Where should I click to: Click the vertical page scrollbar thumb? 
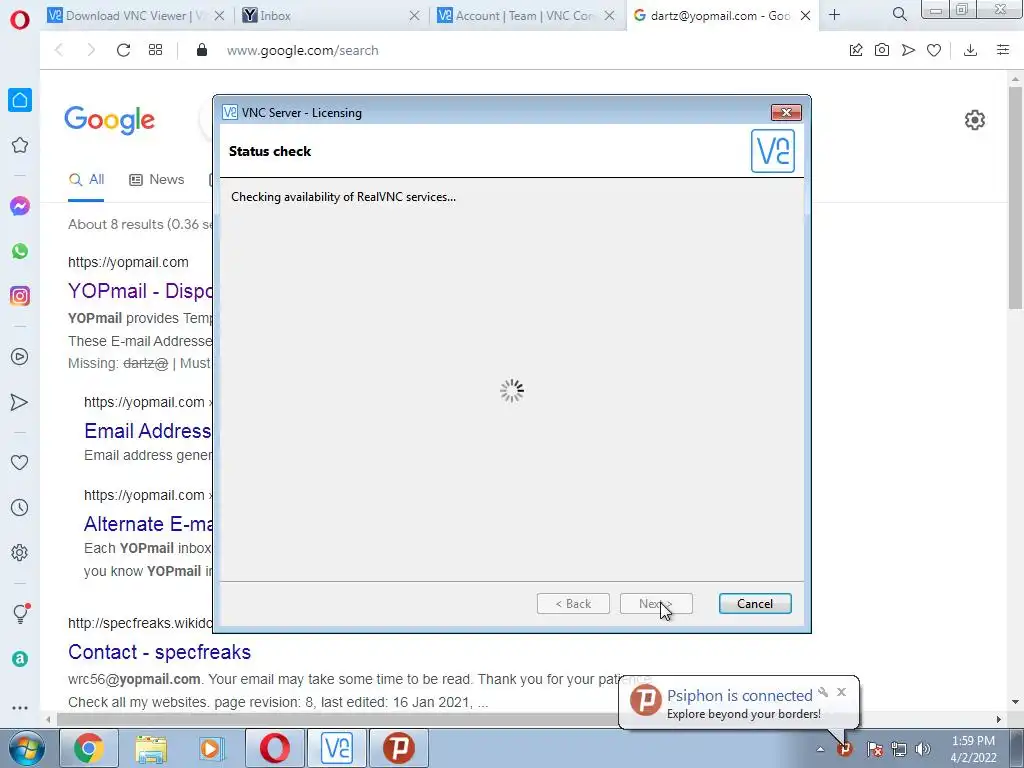[x=1015, y=197]
